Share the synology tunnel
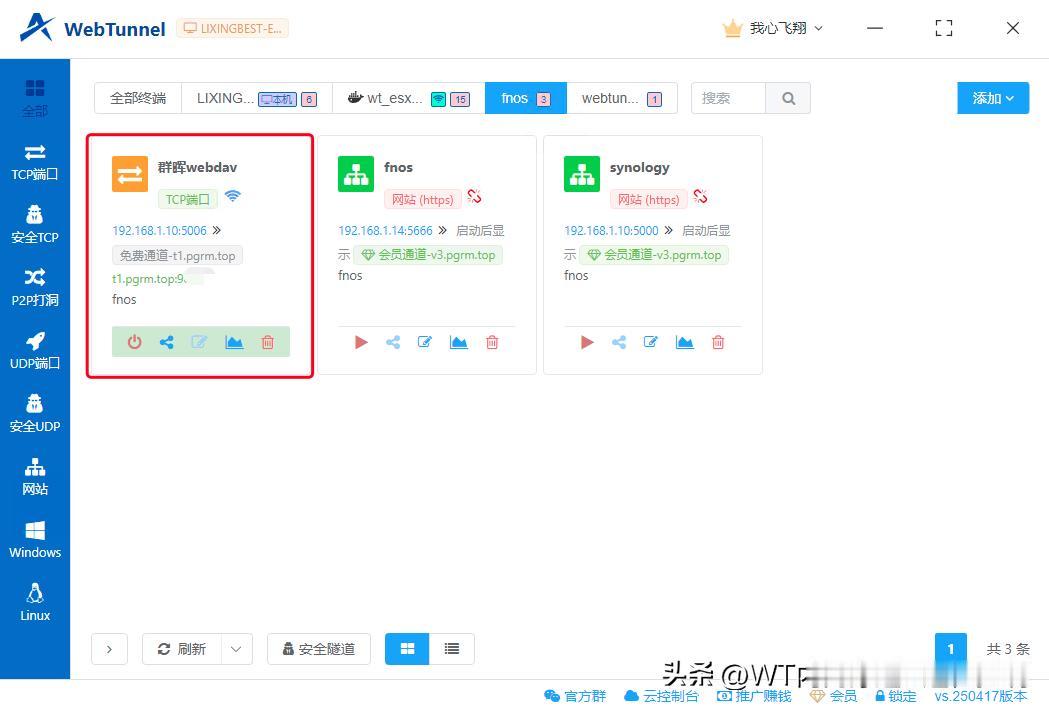 [619, 342]
